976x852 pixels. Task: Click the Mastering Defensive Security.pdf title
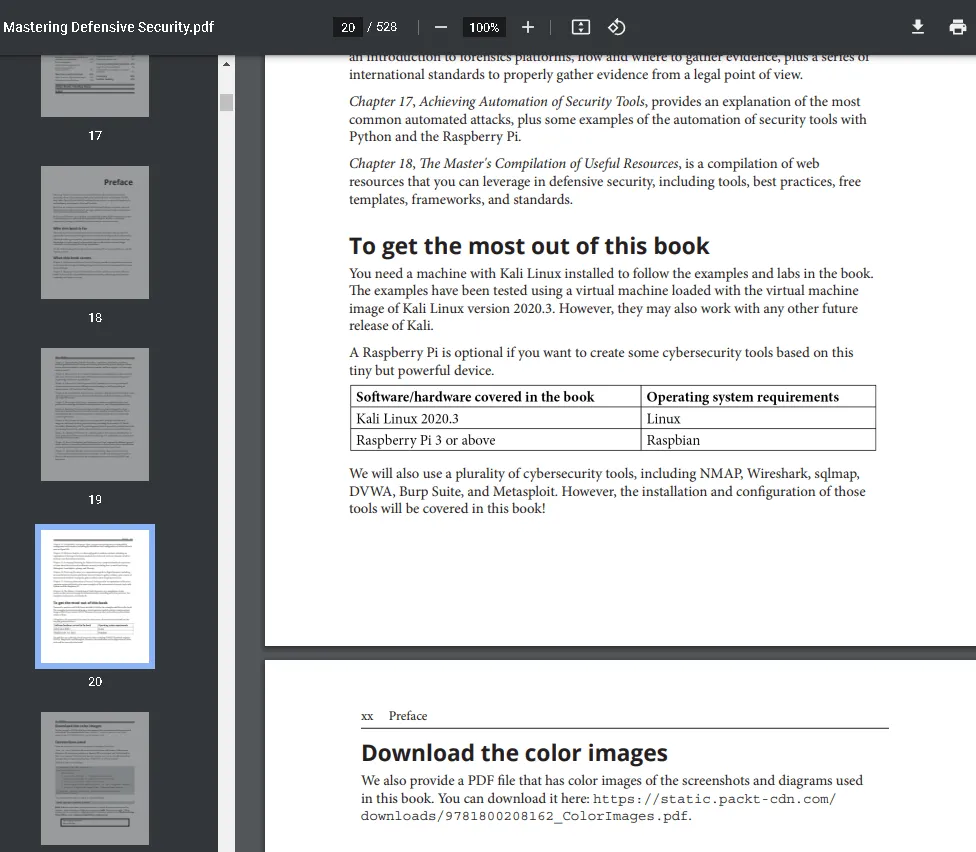pyautogui.click(x=109, y=27)
